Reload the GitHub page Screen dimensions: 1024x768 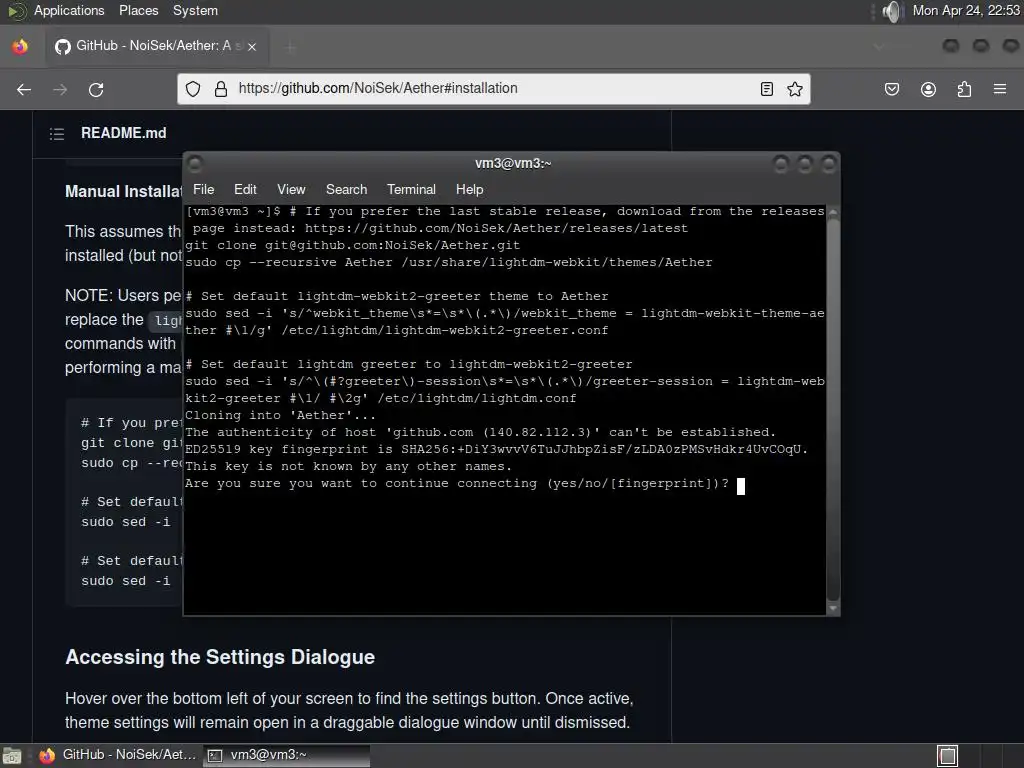pyautogui.click(x=96, y=89)
